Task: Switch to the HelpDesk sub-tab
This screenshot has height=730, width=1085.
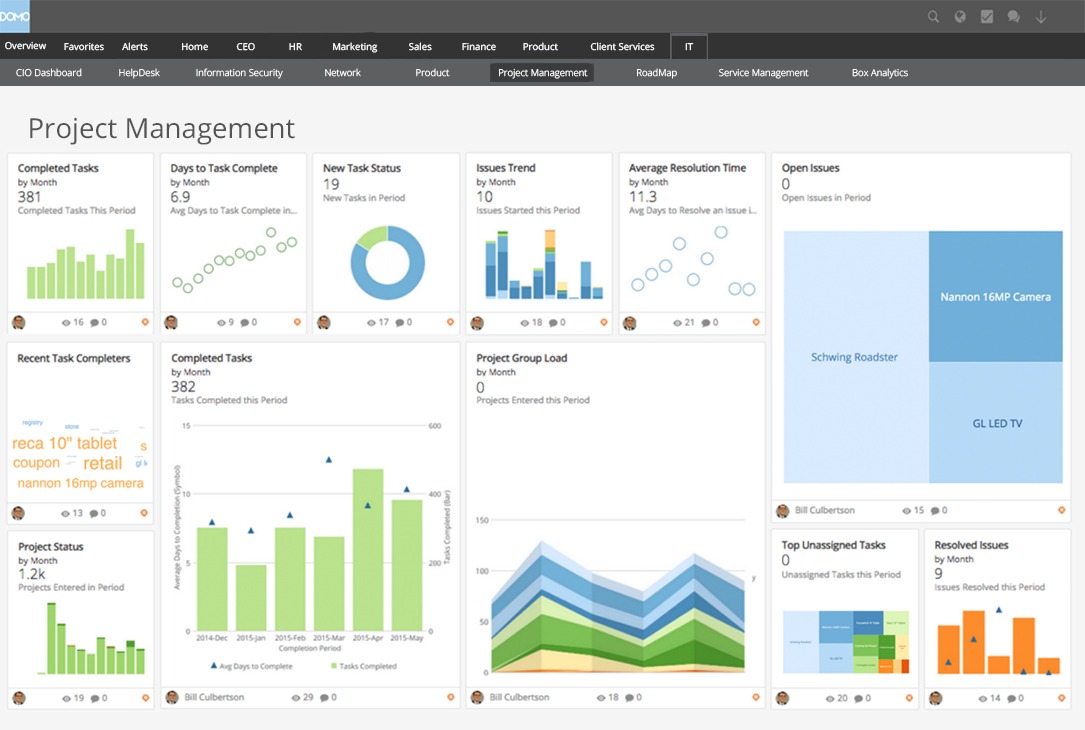Action: pyautogui.click(x=139, y=73)
